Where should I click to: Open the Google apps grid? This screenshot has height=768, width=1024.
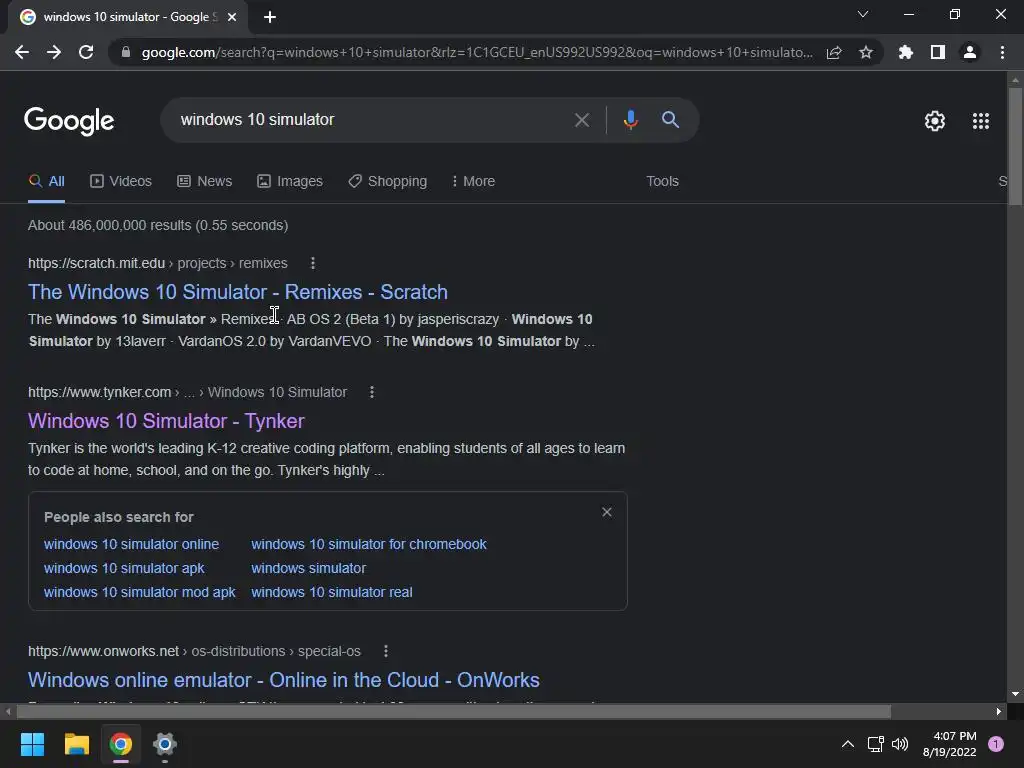pyautogui.click(x=980, y=121)
